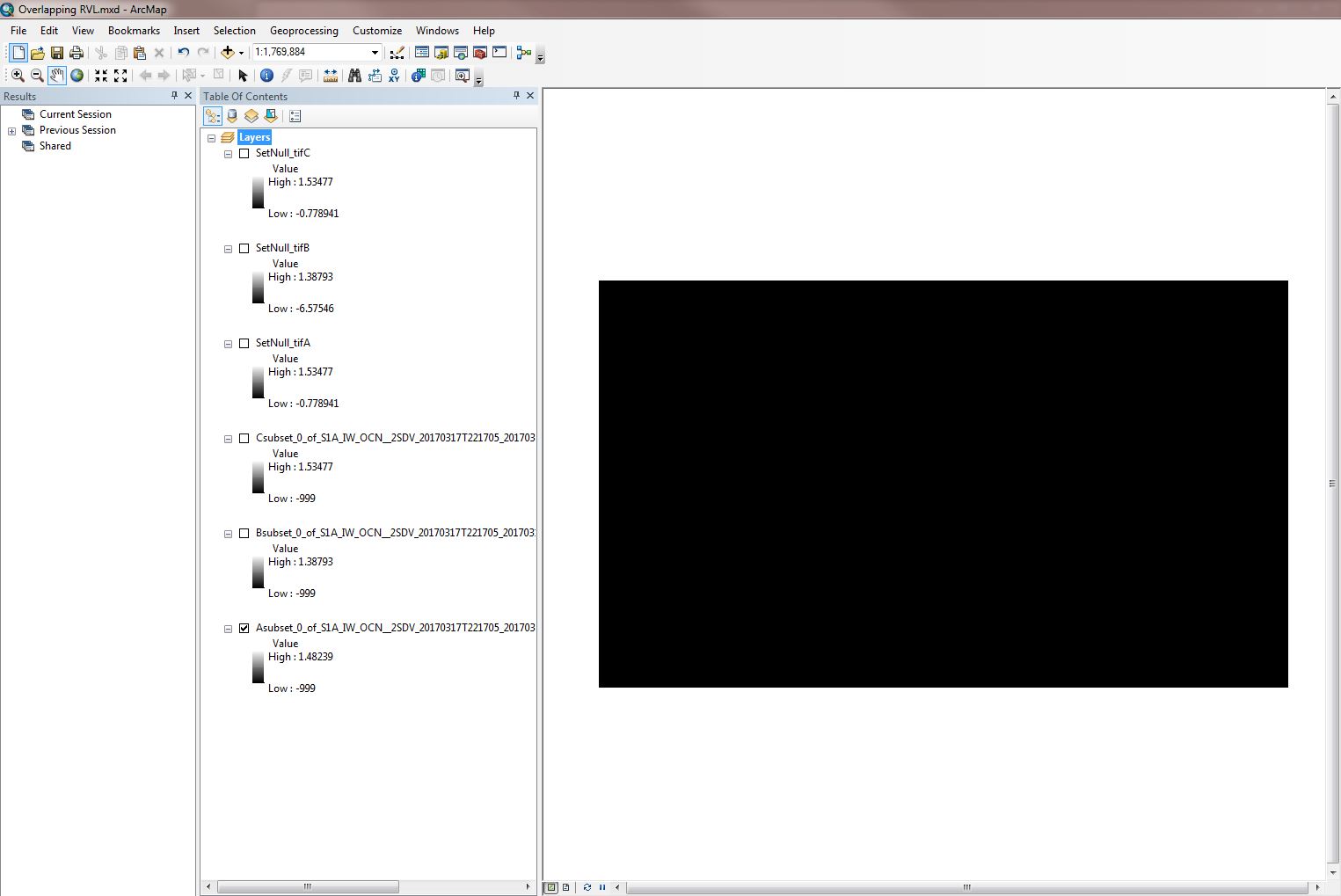Viewport: 1341px width, 896px height.
Task: Click the Add Data button
Action: [x=228, y=53]
